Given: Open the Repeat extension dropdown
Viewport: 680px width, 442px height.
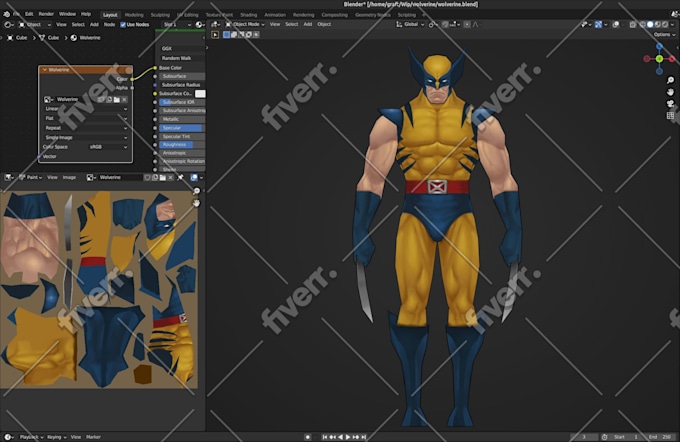Looking at the screenshot, I should tap(85, 128).
